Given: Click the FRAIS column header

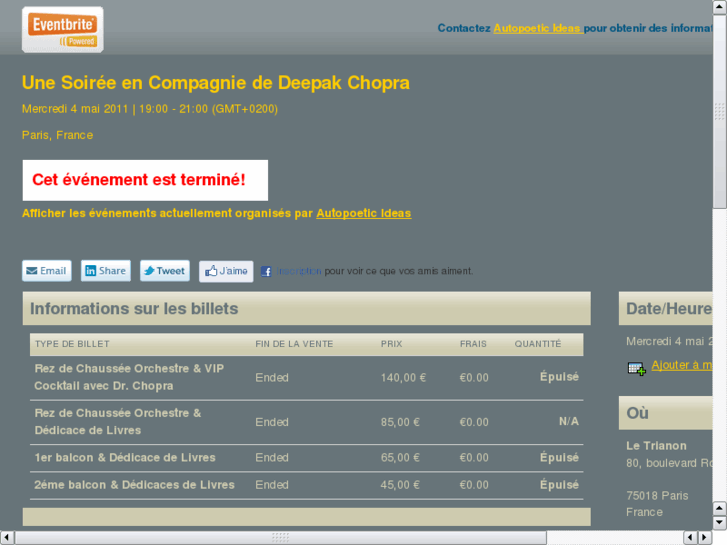Looking at the screenshot, I should coord(473,344).
